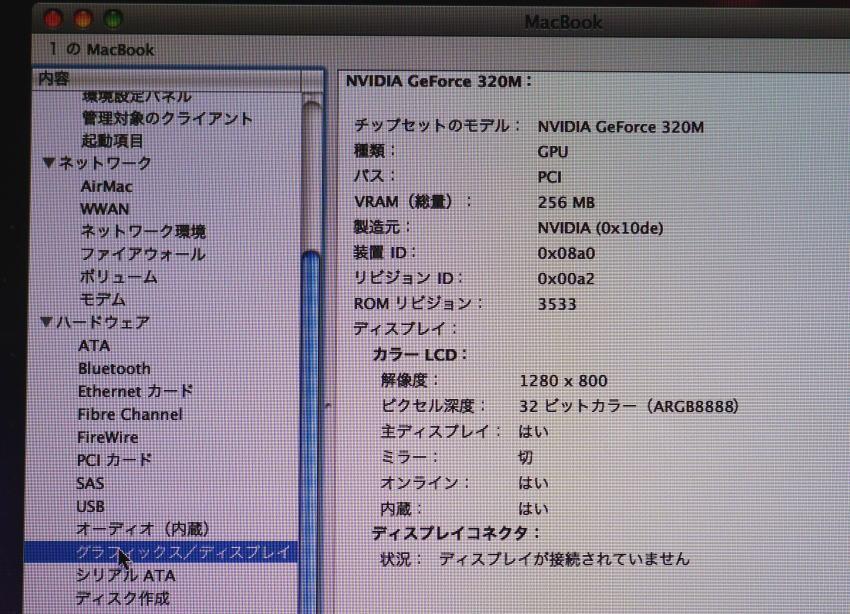Click the カラー LCD heading
Image resolution: width=850 pixels, height=614 pixels.
pos(420,355)
